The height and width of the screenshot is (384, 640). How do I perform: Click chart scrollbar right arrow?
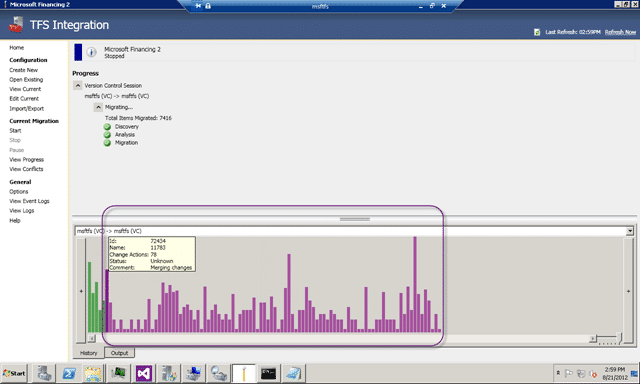[x=592, y=338]
